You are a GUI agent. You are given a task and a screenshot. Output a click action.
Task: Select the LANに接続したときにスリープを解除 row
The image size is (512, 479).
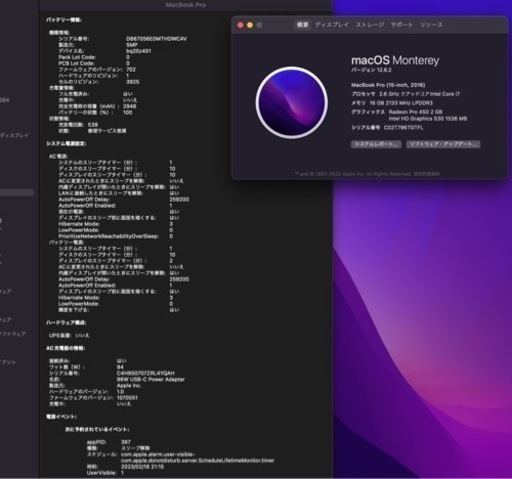[x=119, y=193]
